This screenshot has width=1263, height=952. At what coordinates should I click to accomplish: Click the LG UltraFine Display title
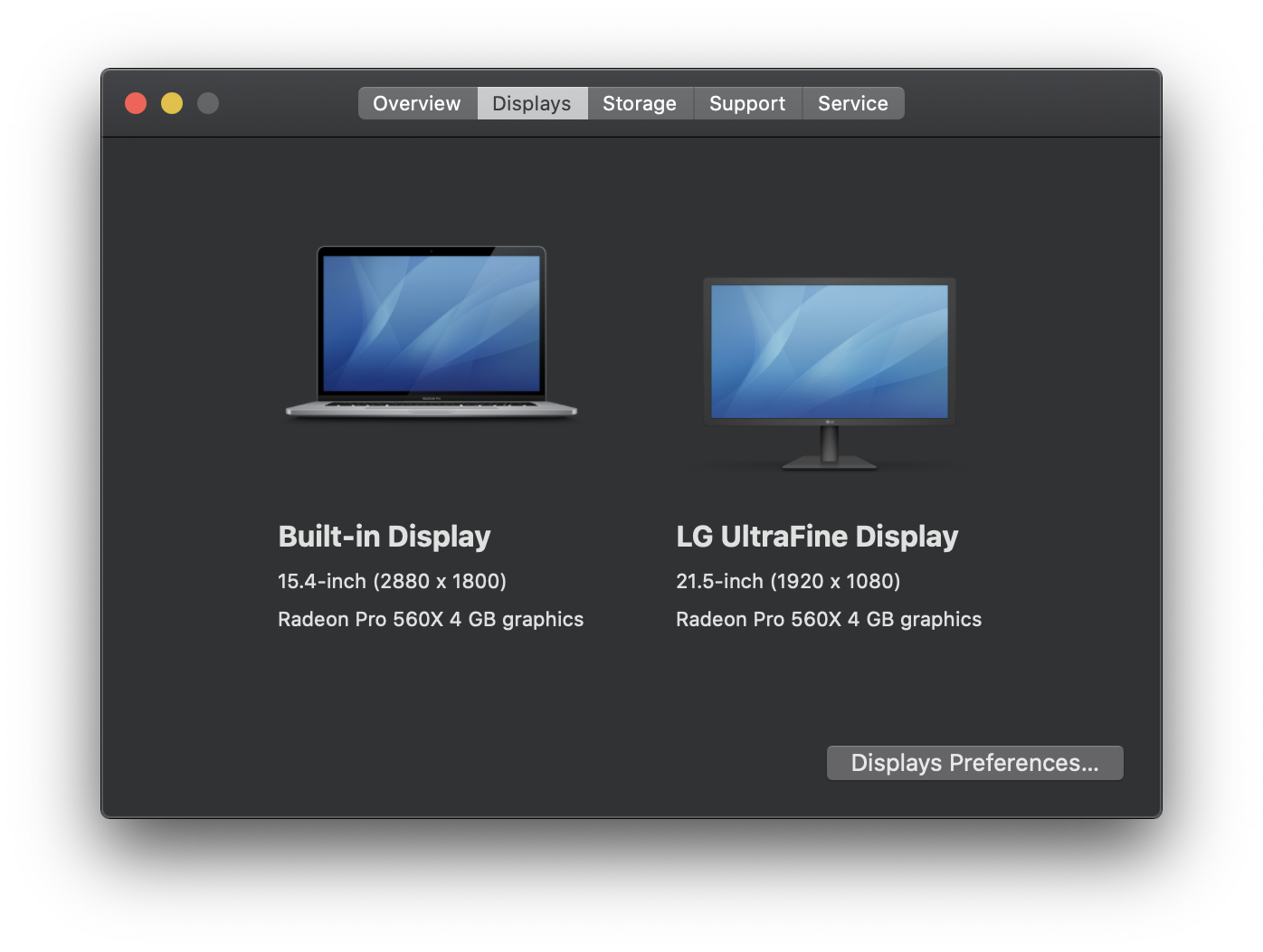(x=817, y=536)
